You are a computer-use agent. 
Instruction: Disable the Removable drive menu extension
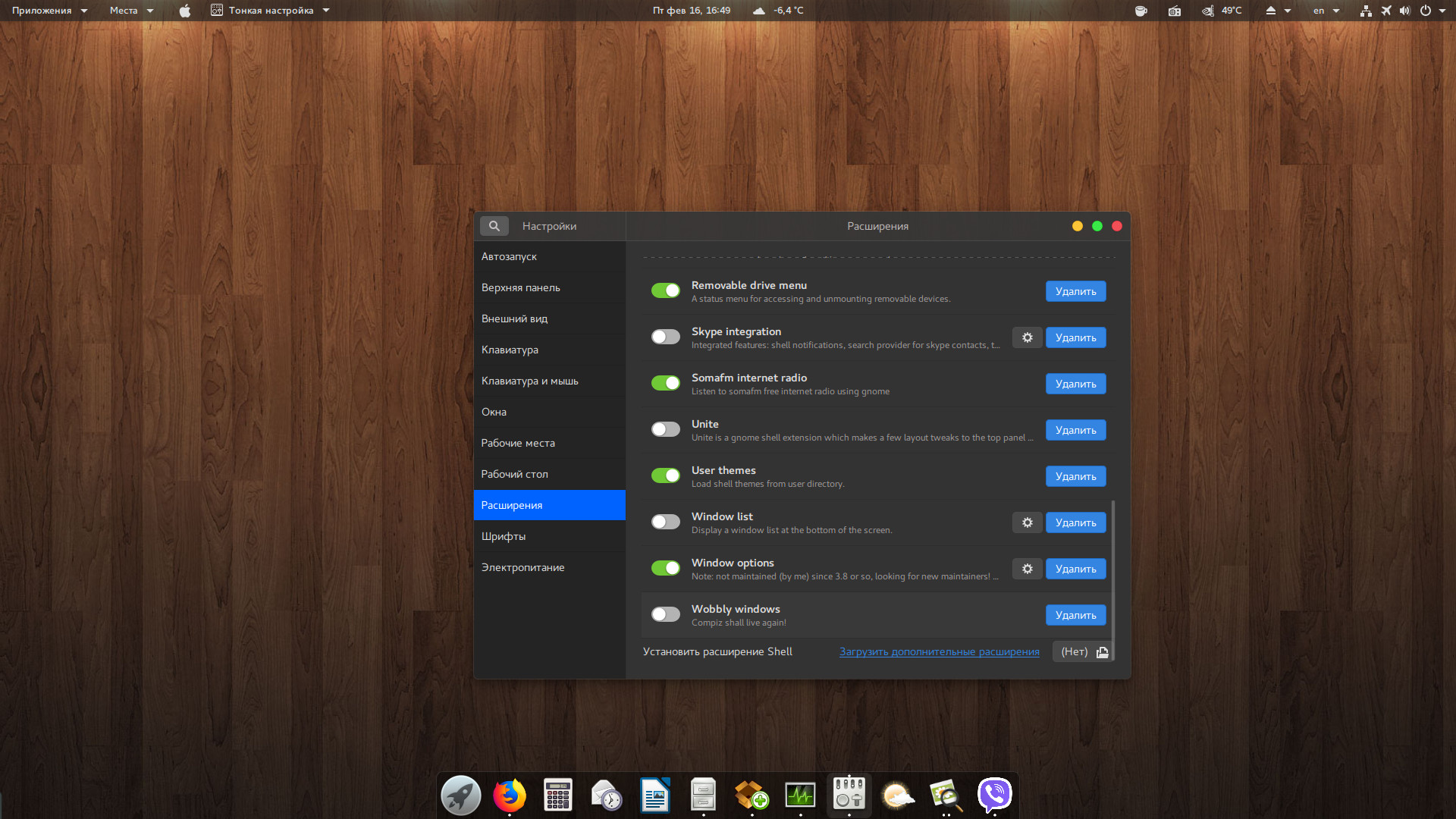[x=665, y=290]
